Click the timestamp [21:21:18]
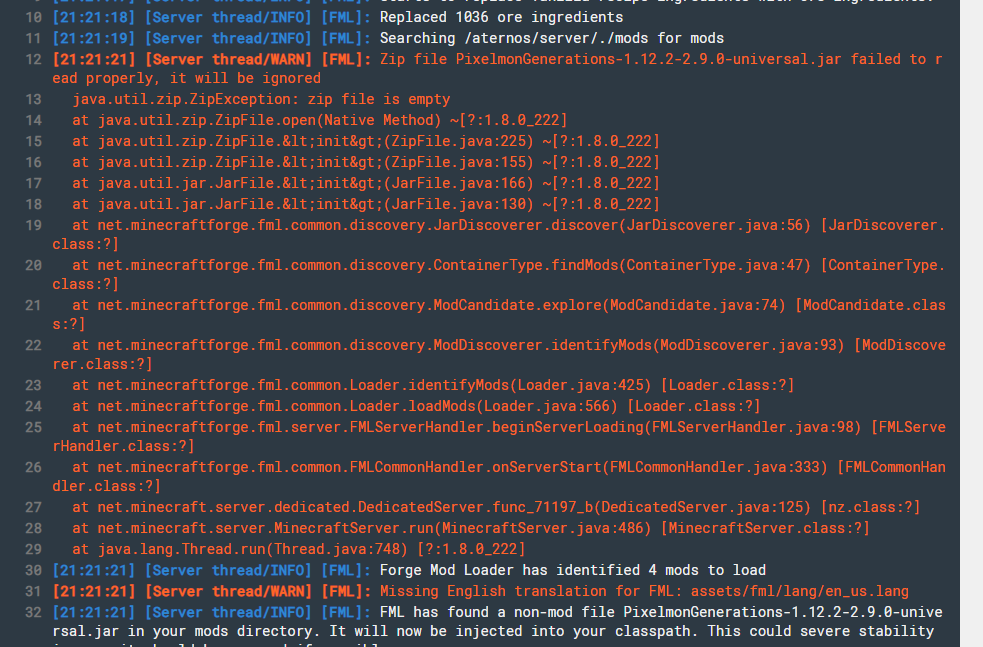This screenshot has width=983, height=647. pyautogui.click(x=93, y=18)
